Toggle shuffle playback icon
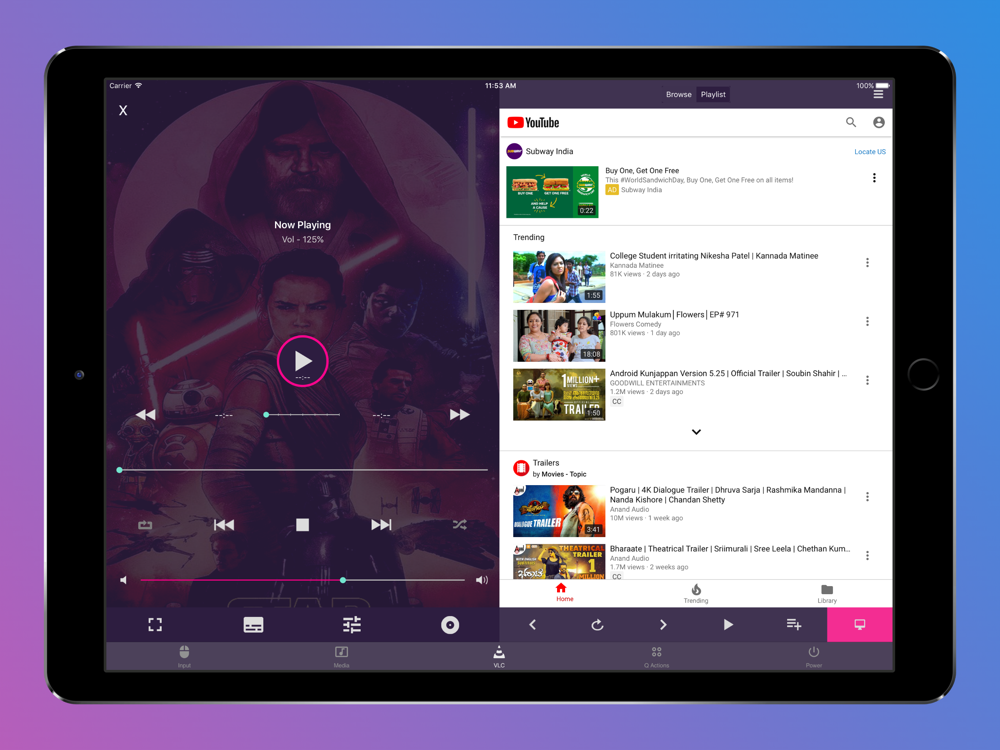The image size is (1000, 750). pos(459,525)
